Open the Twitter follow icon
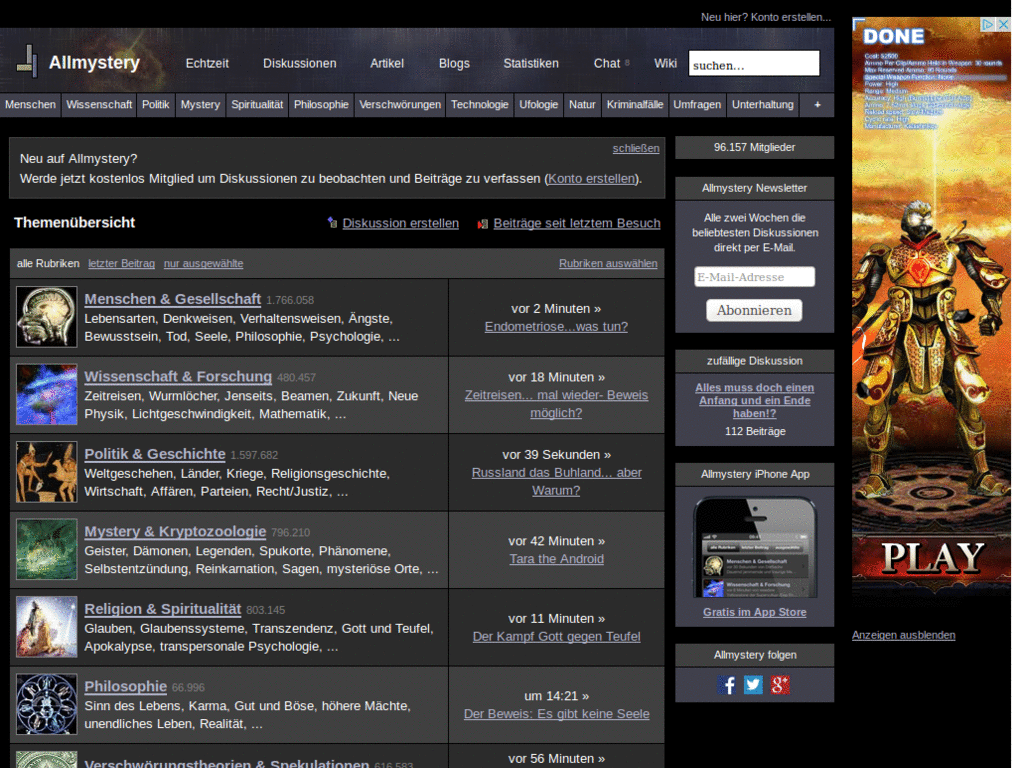Viewport: 1024px width, 768px height. click(x=753, y=685)
